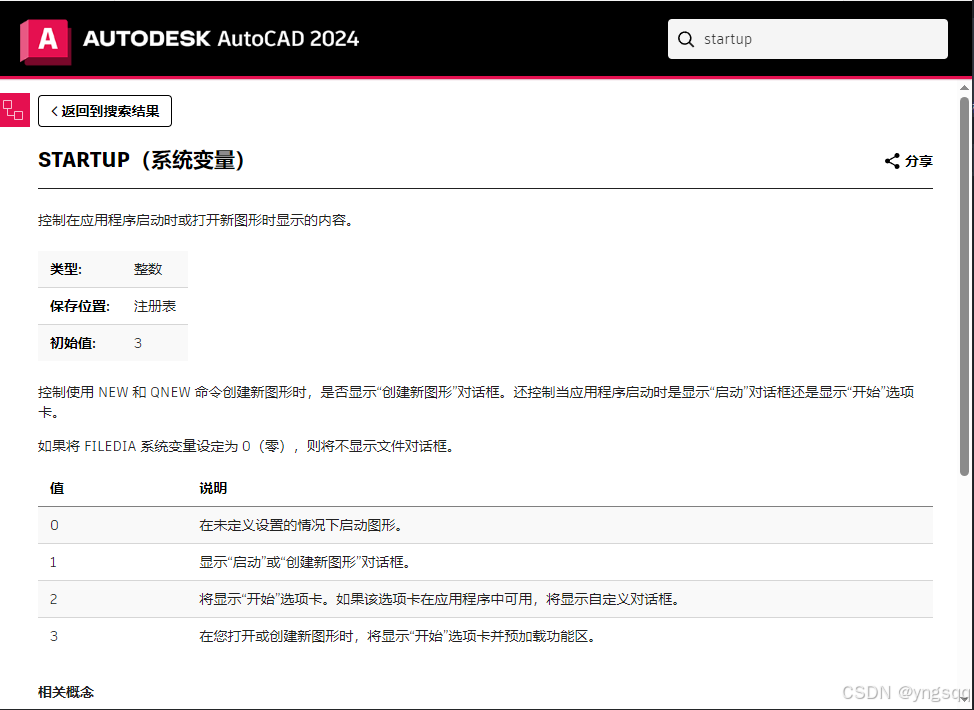974x710 pixels.
Task: Click the sentence 控制在应用程序启动时或打开新图形时显示的内容
Action: pos(196,221)
